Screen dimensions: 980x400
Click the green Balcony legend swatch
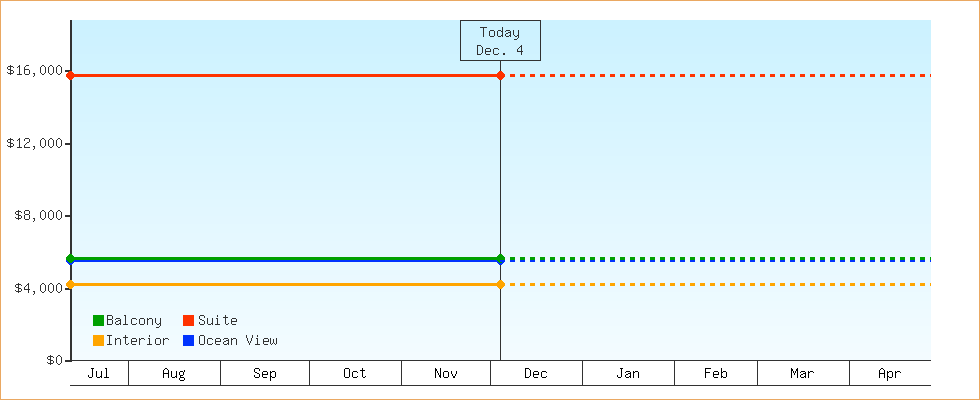pyautogui.click(x=98, y=321)
